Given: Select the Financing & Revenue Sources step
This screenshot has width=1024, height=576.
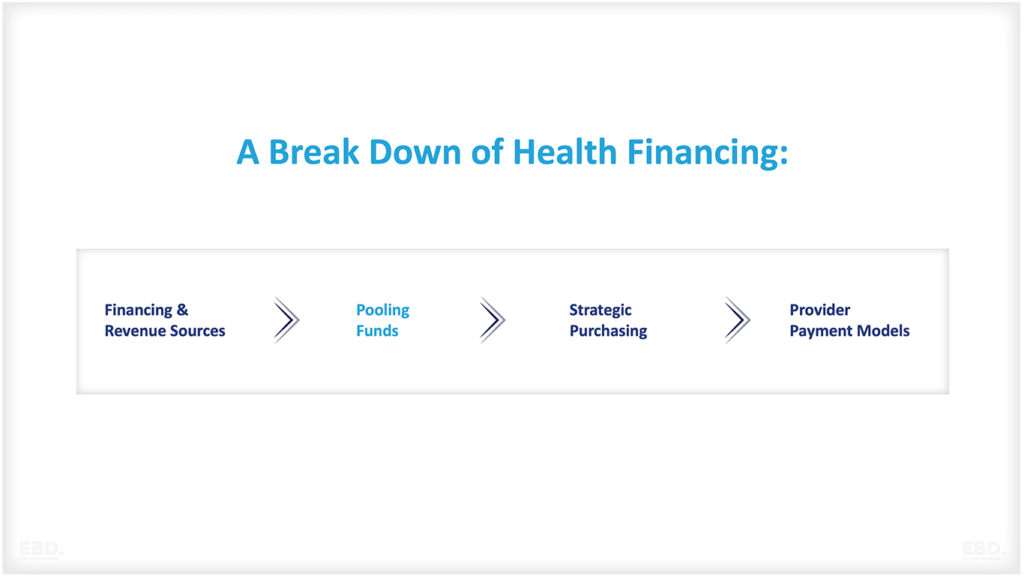Looking at the screenshot, I should 165,320.
